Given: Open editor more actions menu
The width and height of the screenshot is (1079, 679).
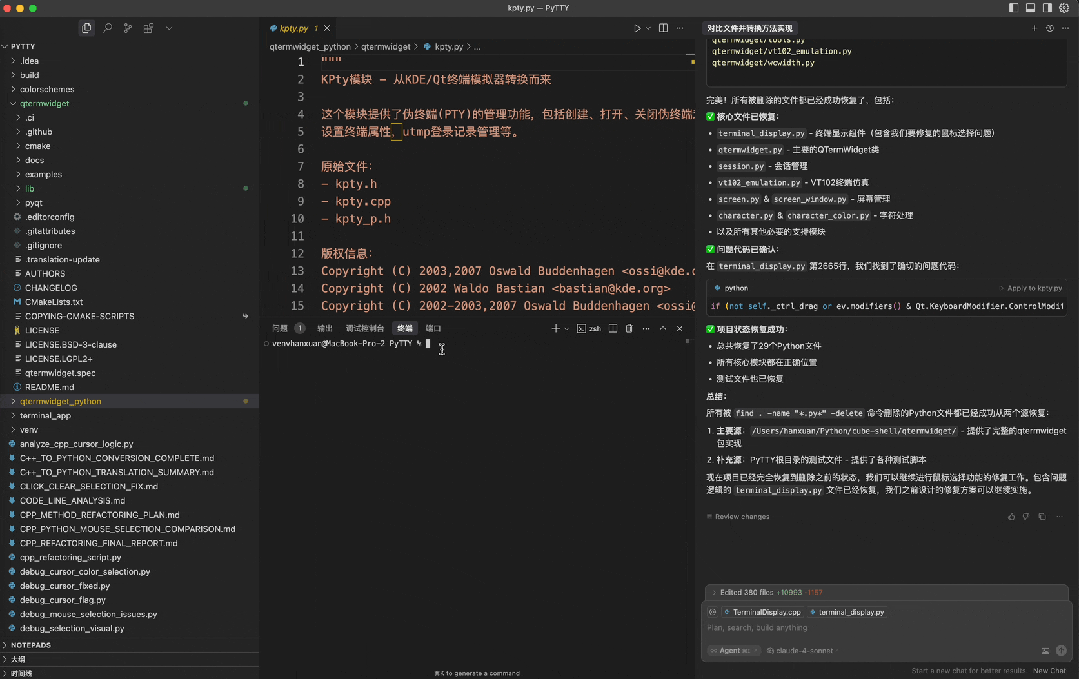Looking at the screenshot, I should [x=681, y=28].
